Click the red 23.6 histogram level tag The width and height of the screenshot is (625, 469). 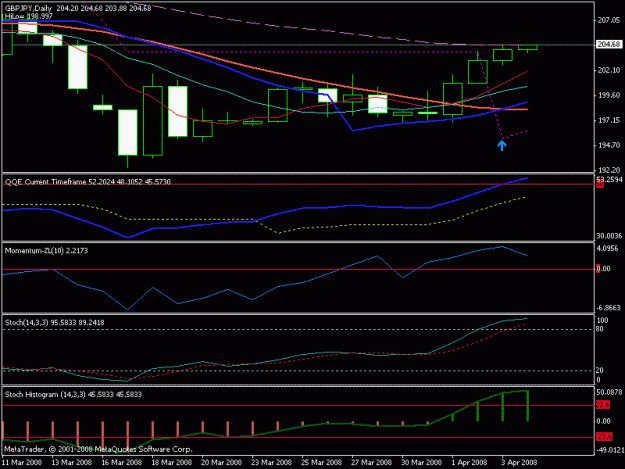pyautogui.click(x=603, y=405)
